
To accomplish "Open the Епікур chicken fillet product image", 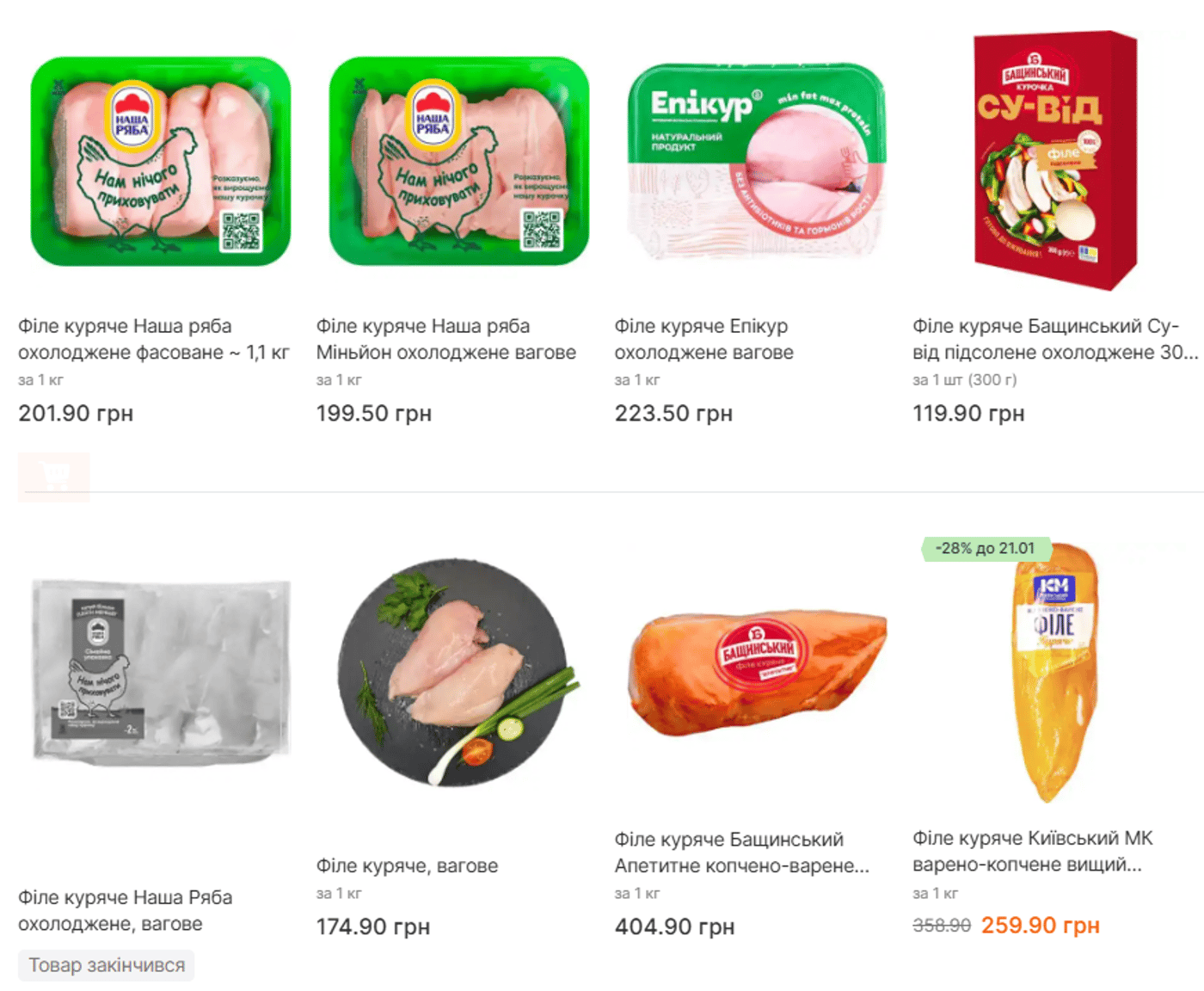I will coord(757,161).
